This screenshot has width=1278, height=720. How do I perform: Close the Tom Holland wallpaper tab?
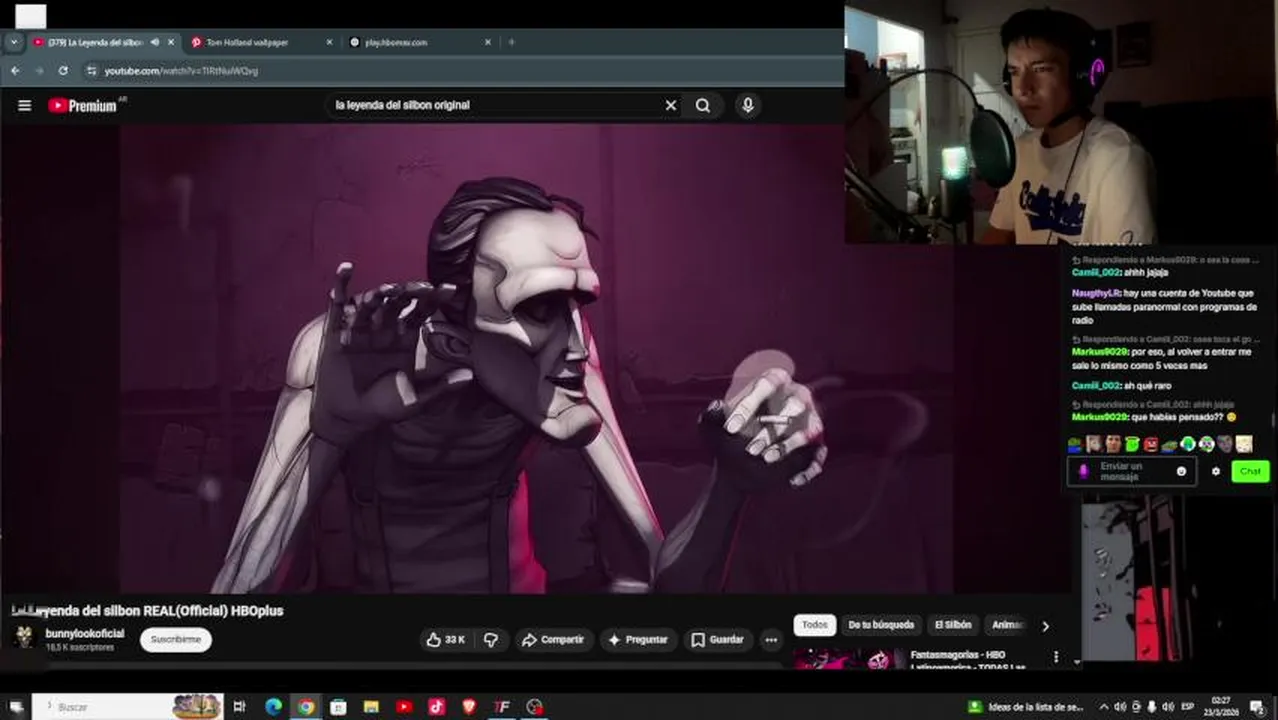(x=329, y=42)
